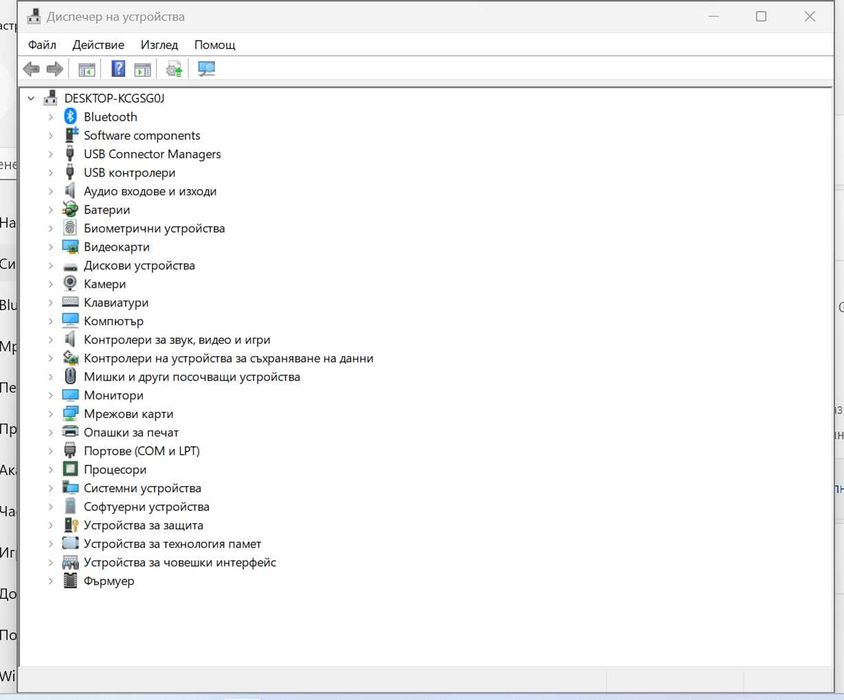Click the Properties toolbar icon beside Help
This screenshot has width=844, height=700.
pyautogui.click(x=143, y=69)
